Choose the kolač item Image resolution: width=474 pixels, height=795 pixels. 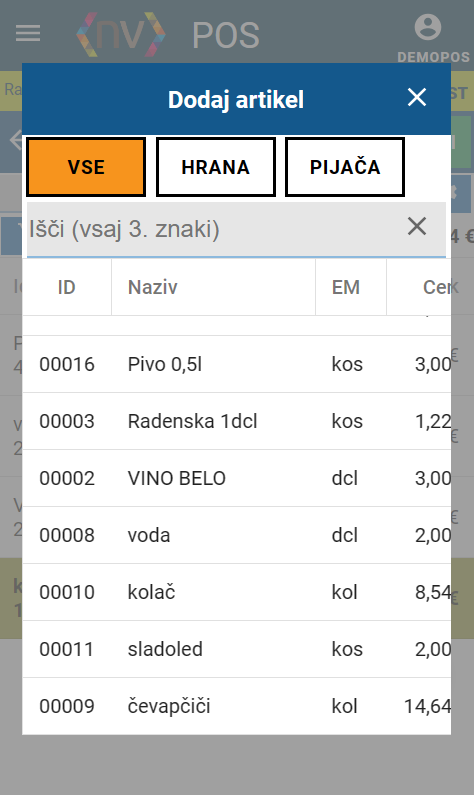click(236, 592)
